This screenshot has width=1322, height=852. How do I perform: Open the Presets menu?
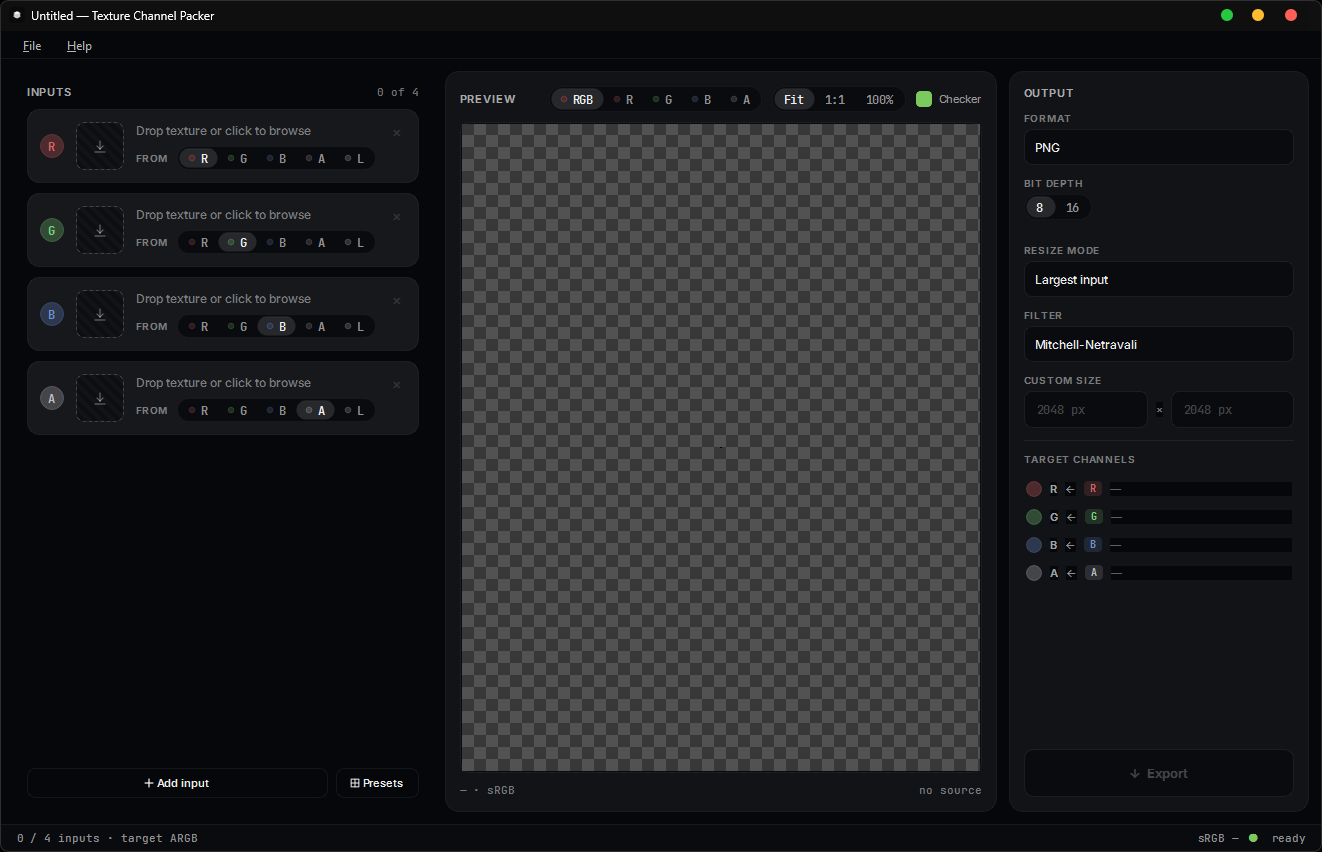pyautogui.click(x=377, y=783)
